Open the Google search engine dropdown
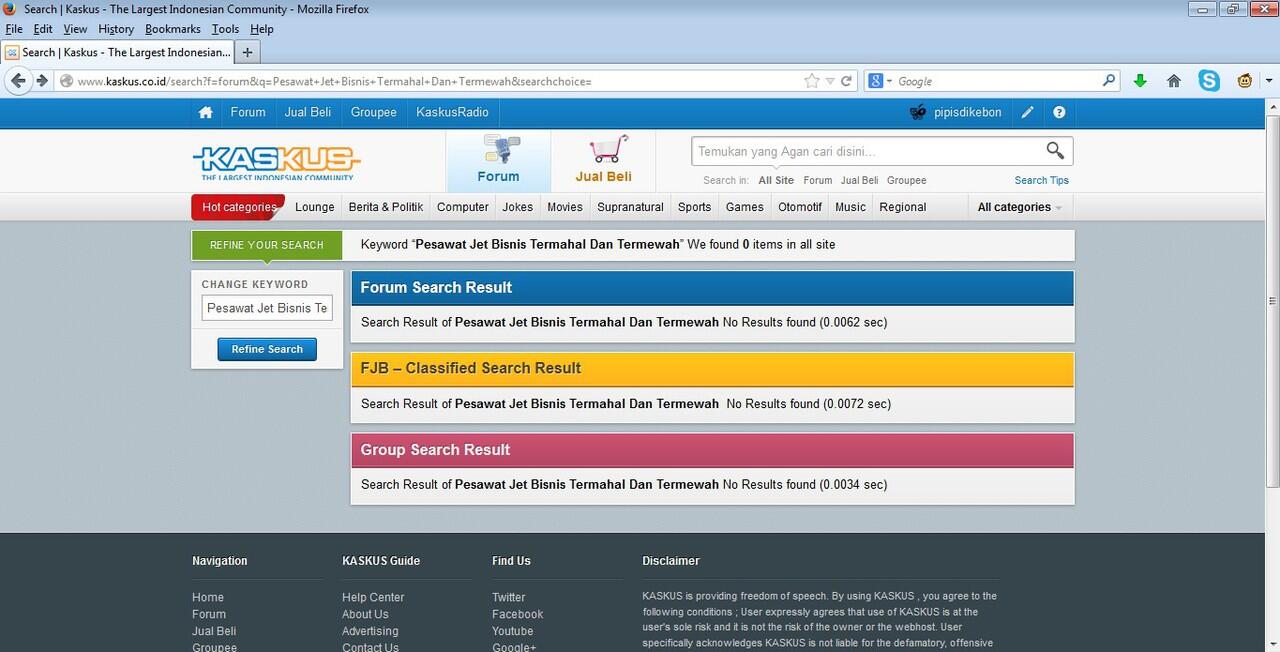This screenshot has width=1280, height=652. point(880,81)
